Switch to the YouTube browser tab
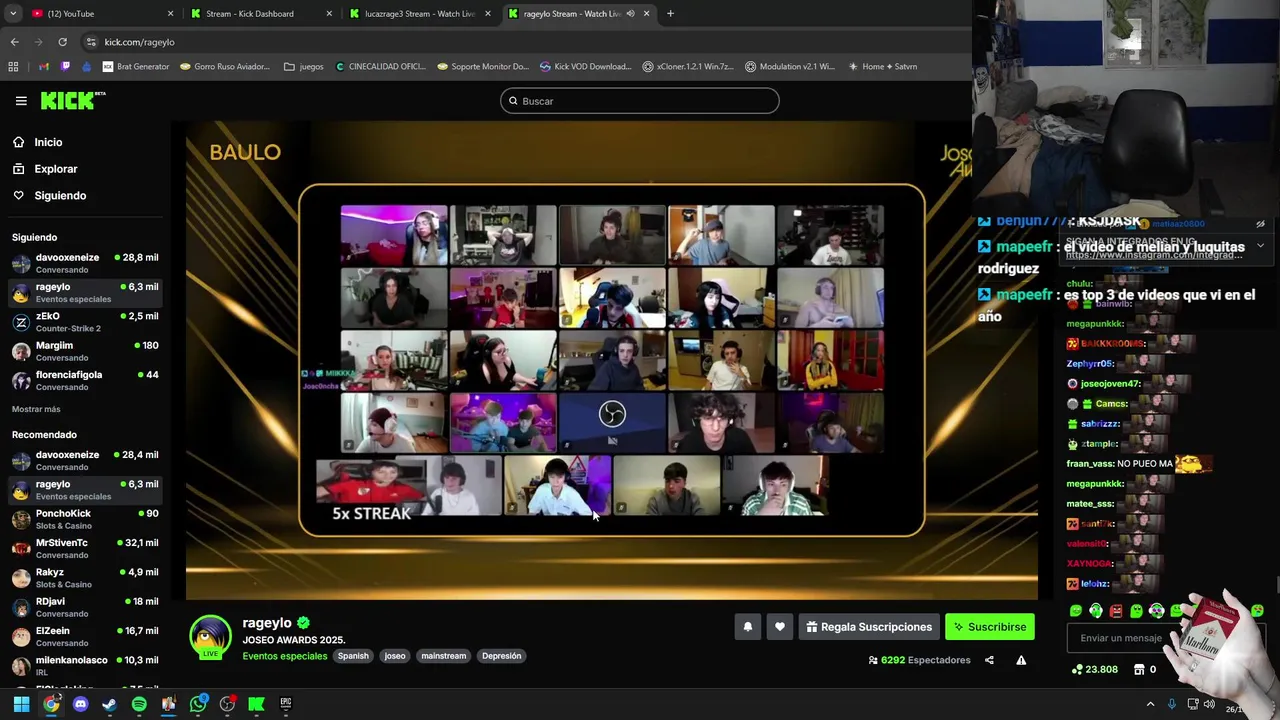This screenshot has width=1280, height=720. coord(100,14)
